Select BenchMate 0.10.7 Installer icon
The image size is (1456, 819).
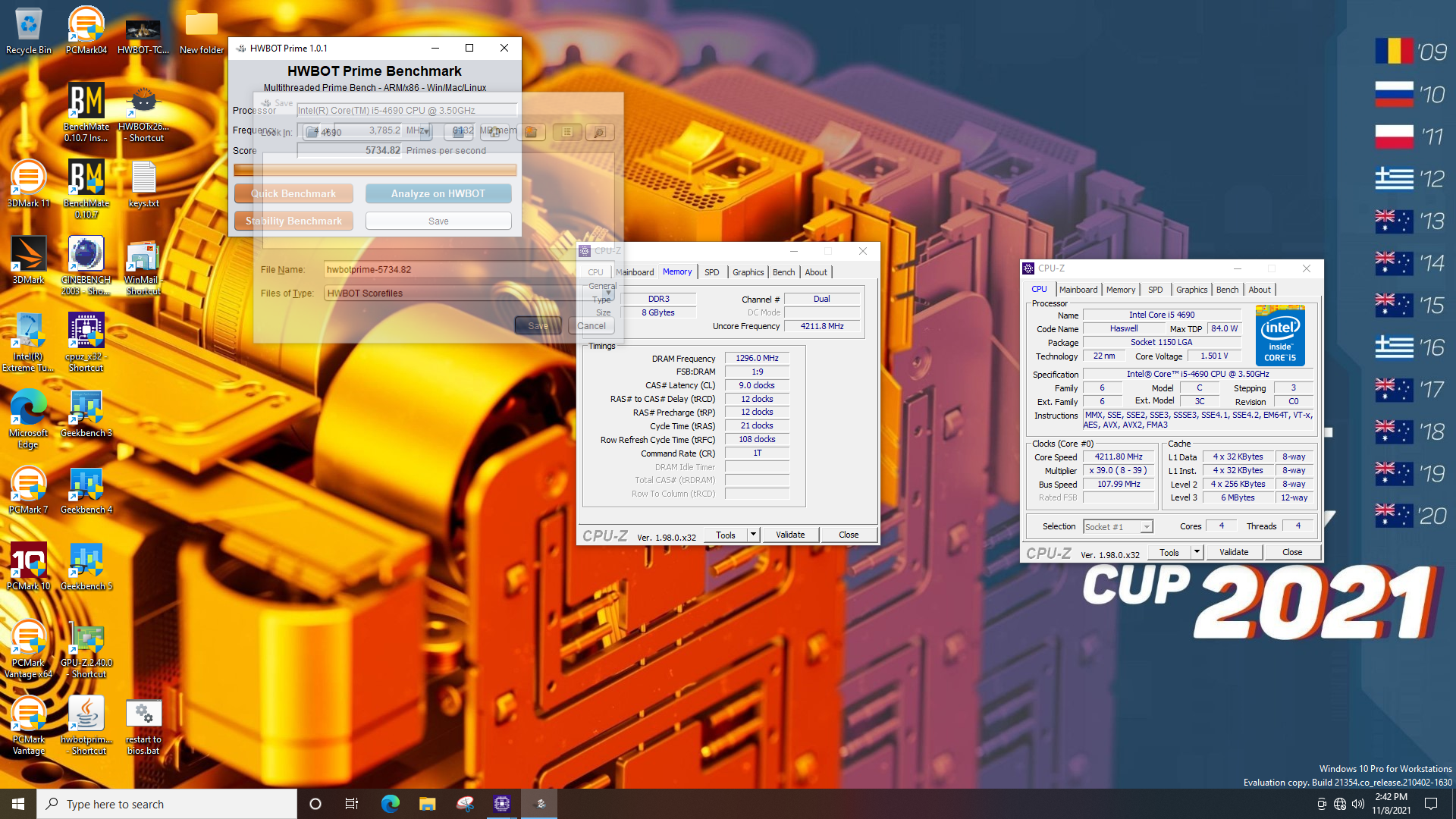tap(86, 112)
